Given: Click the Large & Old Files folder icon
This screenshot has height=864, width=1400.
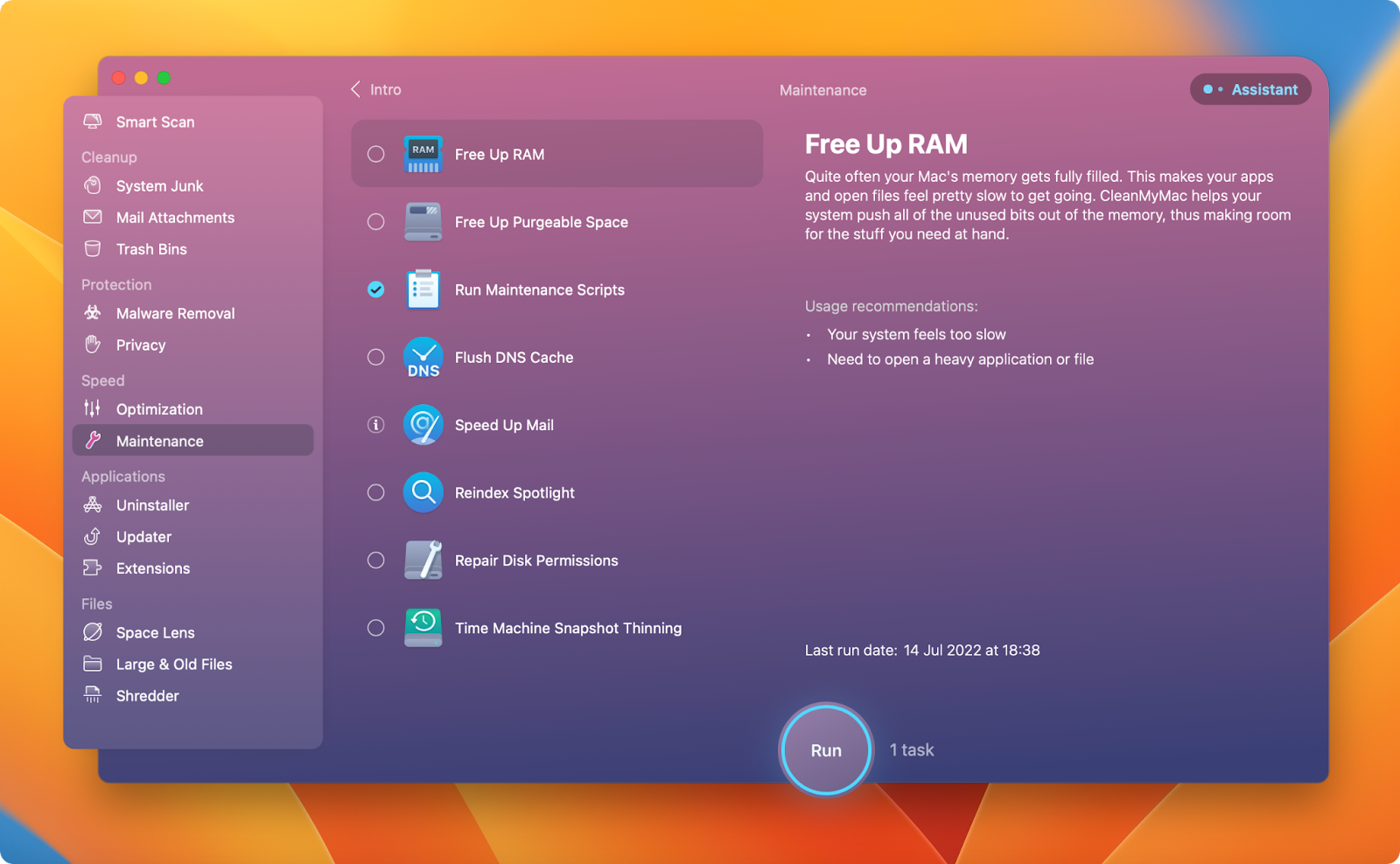Looking at the screenshot, I should tap(93, 664).
